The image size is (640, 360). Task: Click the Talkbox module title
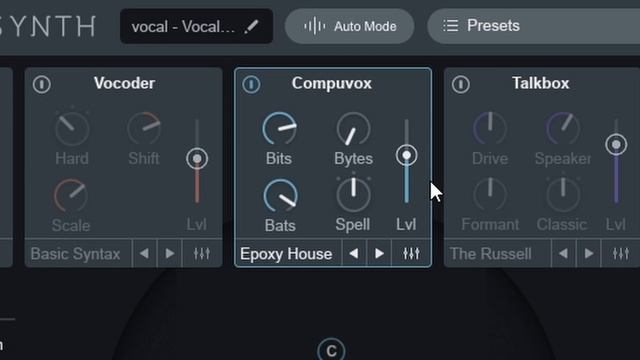(x=541, y=83)
